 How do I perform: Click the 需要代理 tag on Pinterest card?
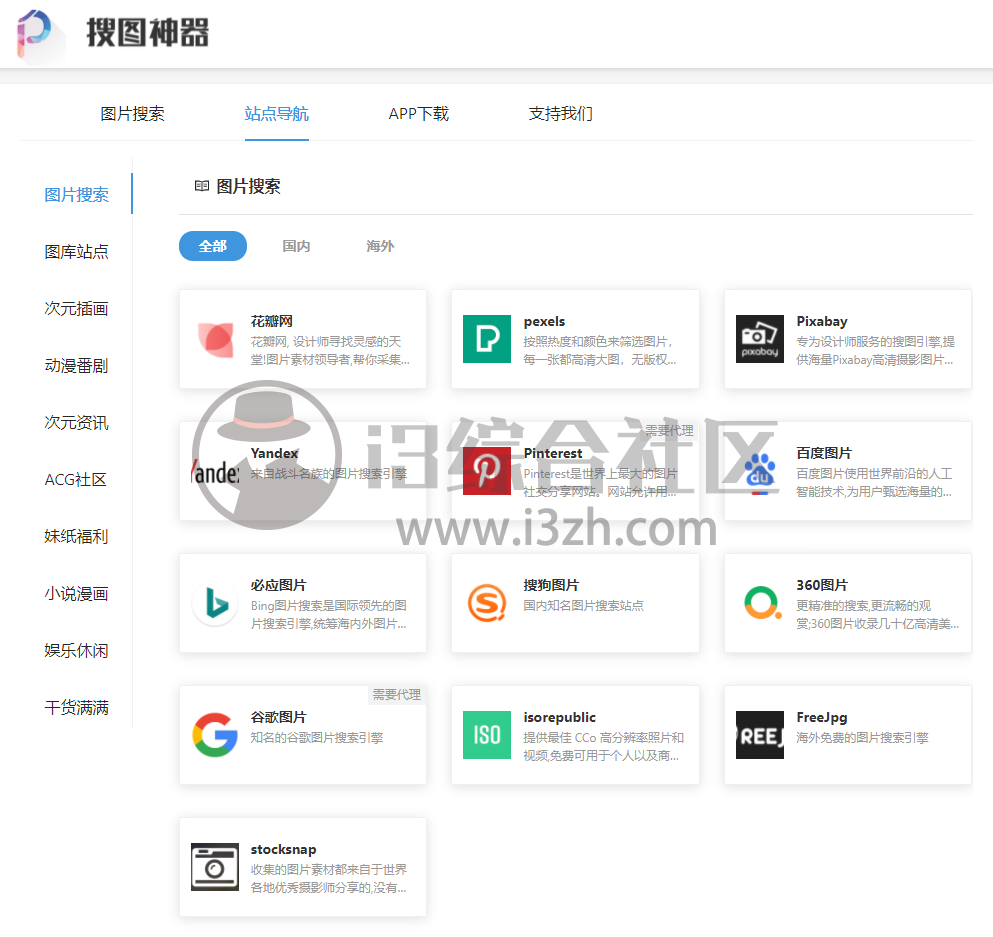[669, 431]
